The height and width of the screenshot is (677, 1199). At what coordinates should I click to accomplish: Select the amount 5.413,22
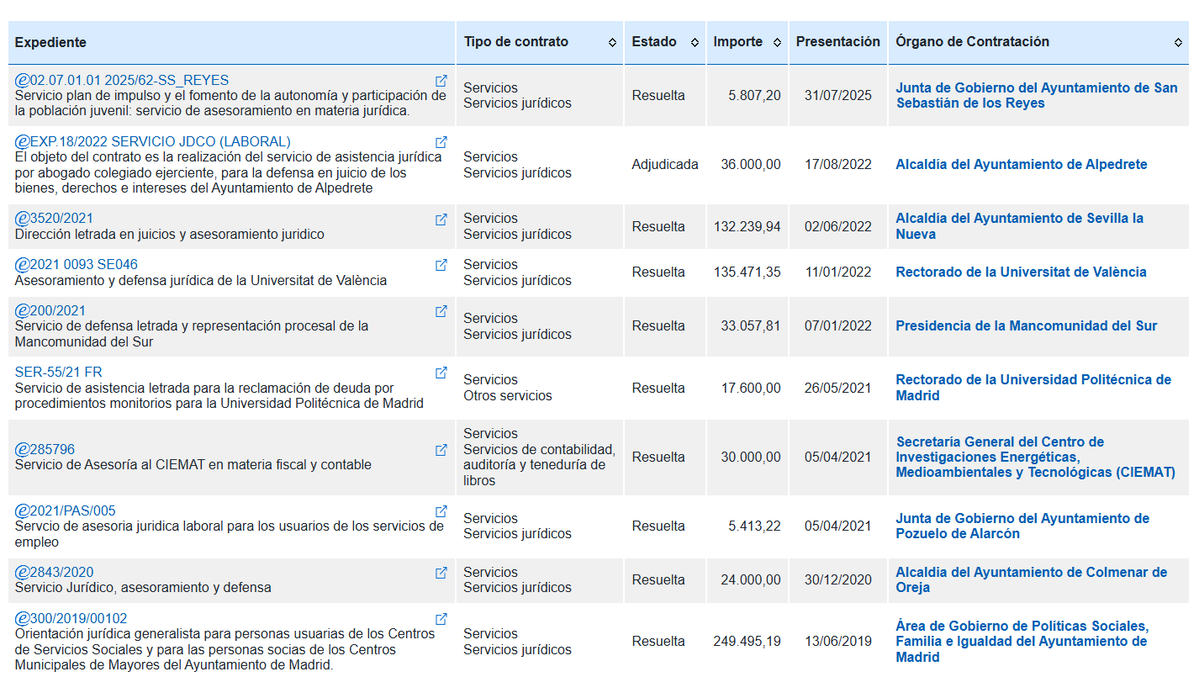(x=754, y=526)
